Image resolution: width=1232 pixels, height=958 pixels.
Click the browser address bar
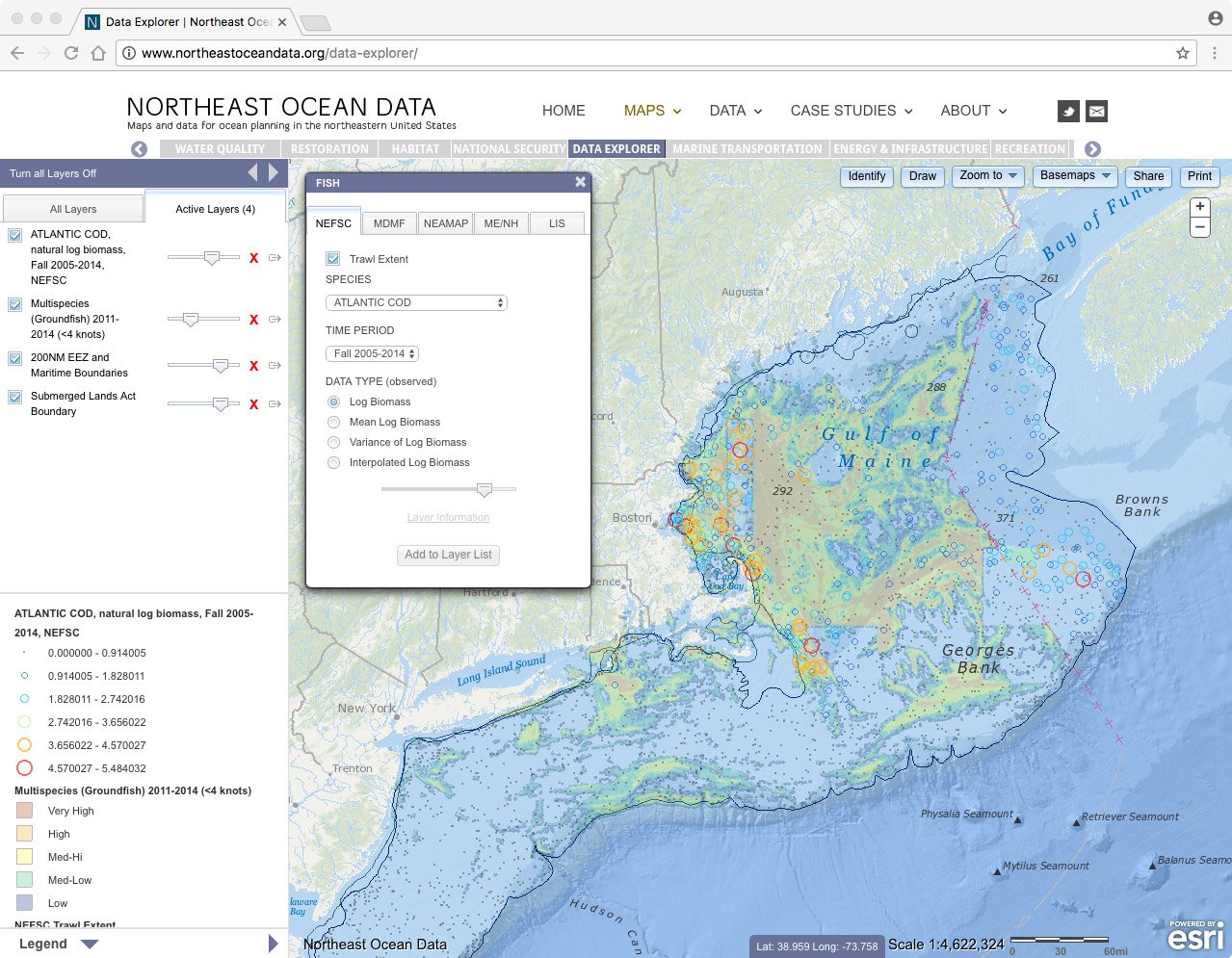pyautogui.click(x=655, y=53)
